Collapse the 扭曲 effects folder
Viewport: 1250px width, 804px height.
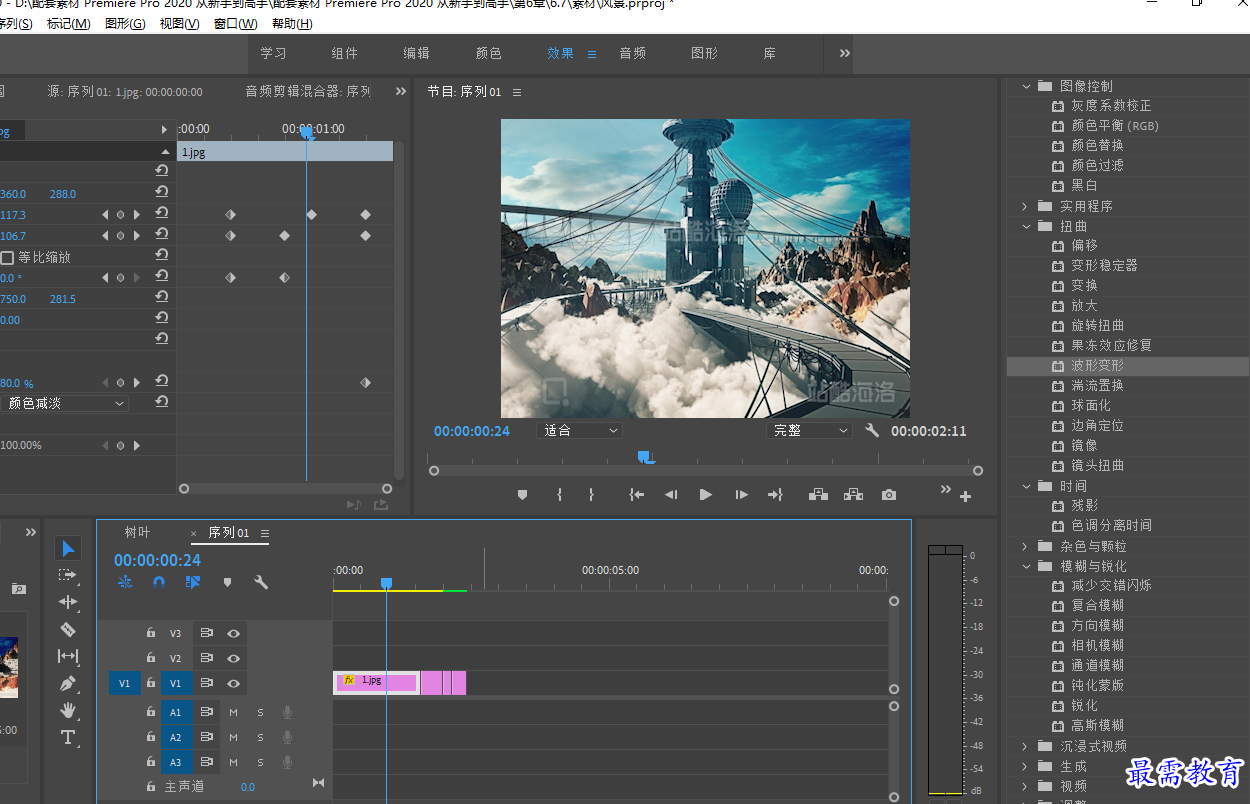pos(1026,226)
